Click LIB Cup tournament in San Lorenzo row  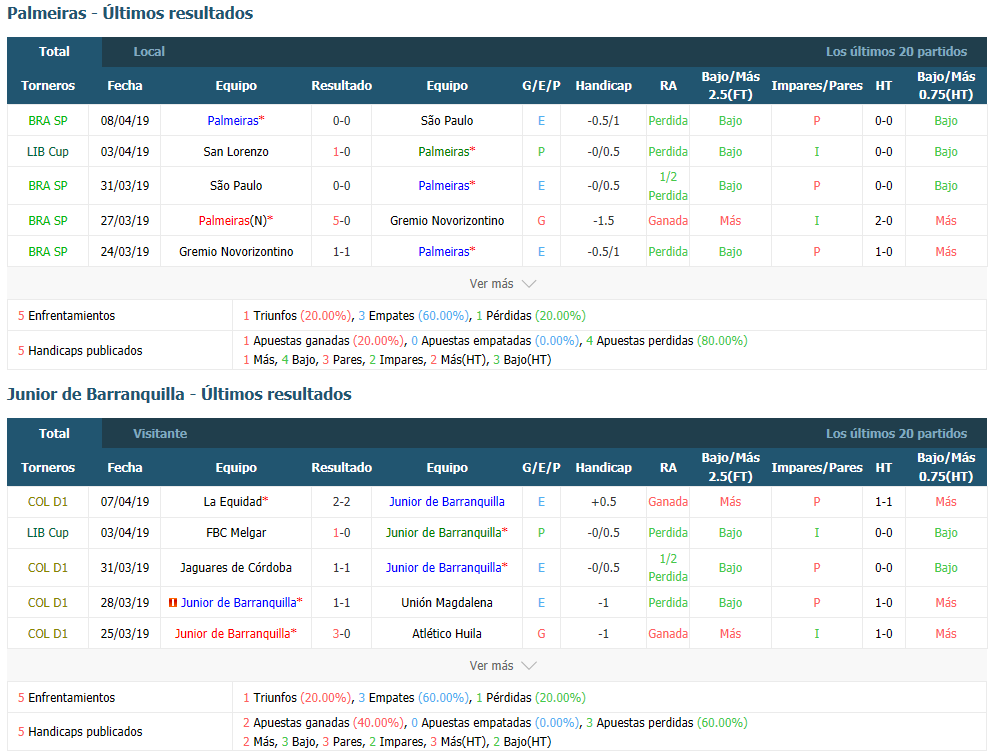47,152
